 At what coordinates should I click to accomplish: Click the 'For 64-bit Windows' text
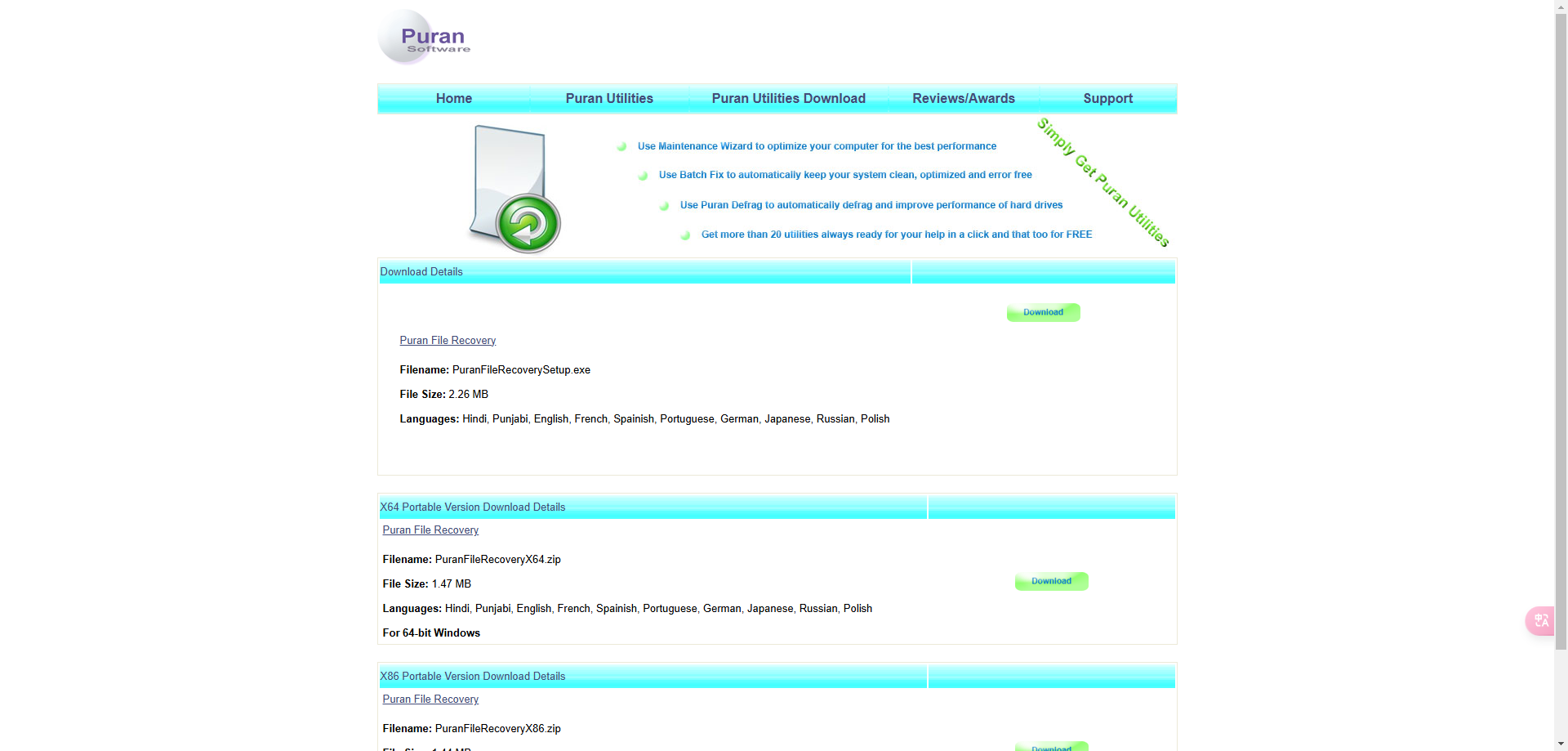tap(431, 633)
